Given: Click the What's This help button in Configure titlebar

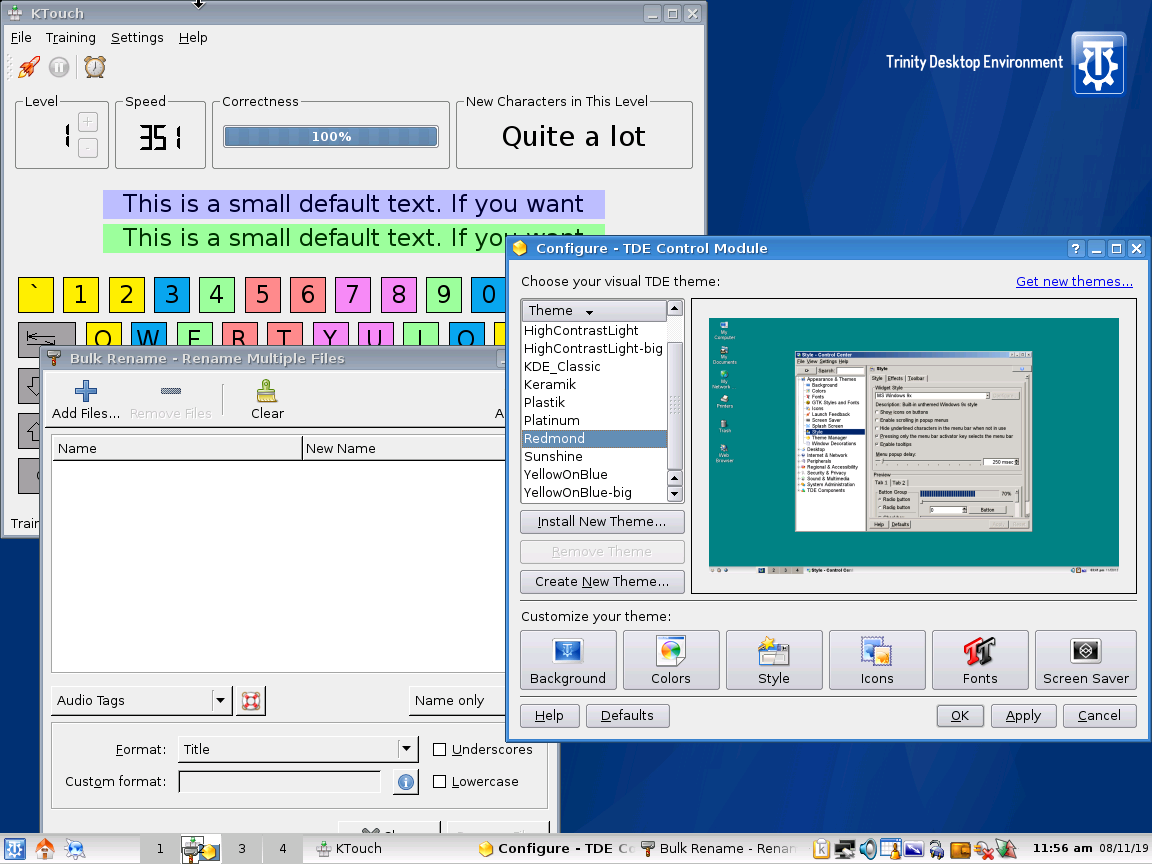Looking at the screenshot, I should tap(1076, 249).
